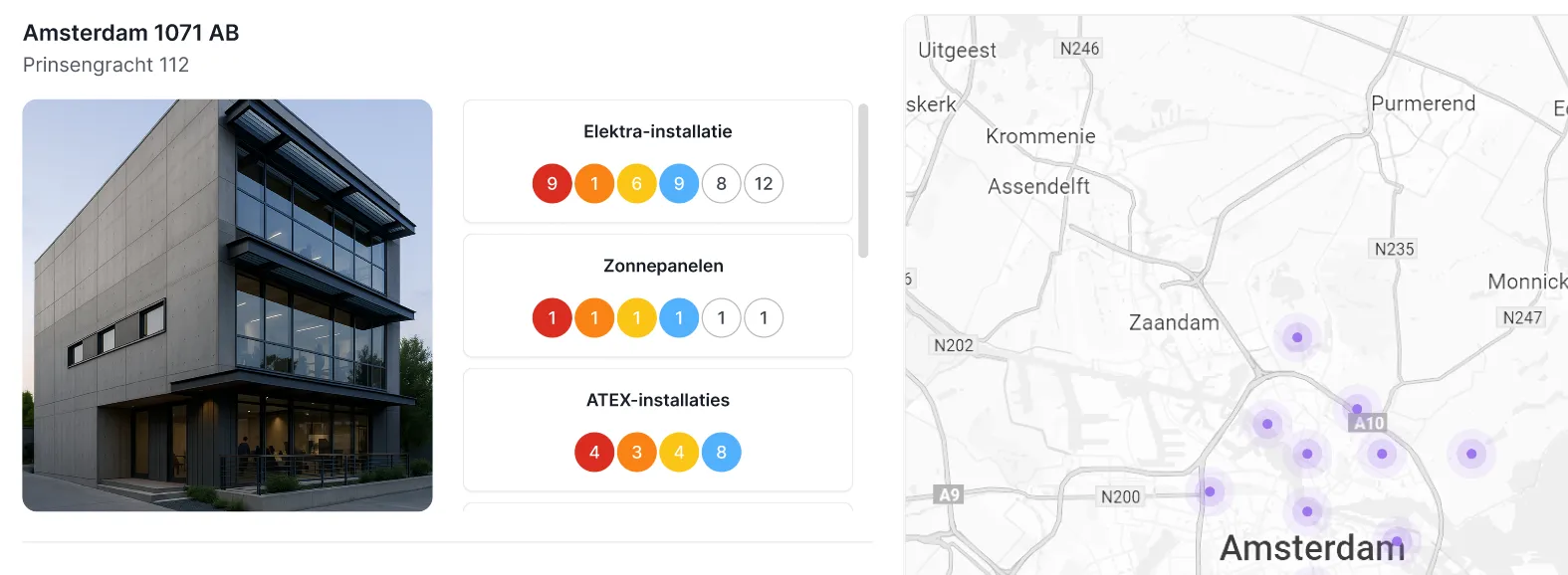This screenshot has height=575, width=1568.
Task: Open the Zonnepanelen category heading
Action: 663,266
